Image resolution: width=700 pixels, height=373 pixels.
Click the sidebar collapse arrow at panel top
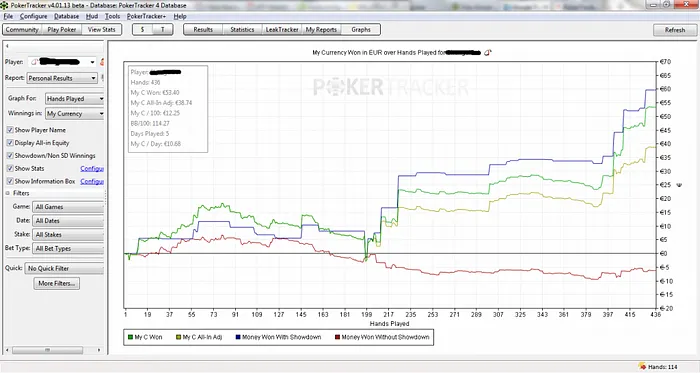[7, 46]
